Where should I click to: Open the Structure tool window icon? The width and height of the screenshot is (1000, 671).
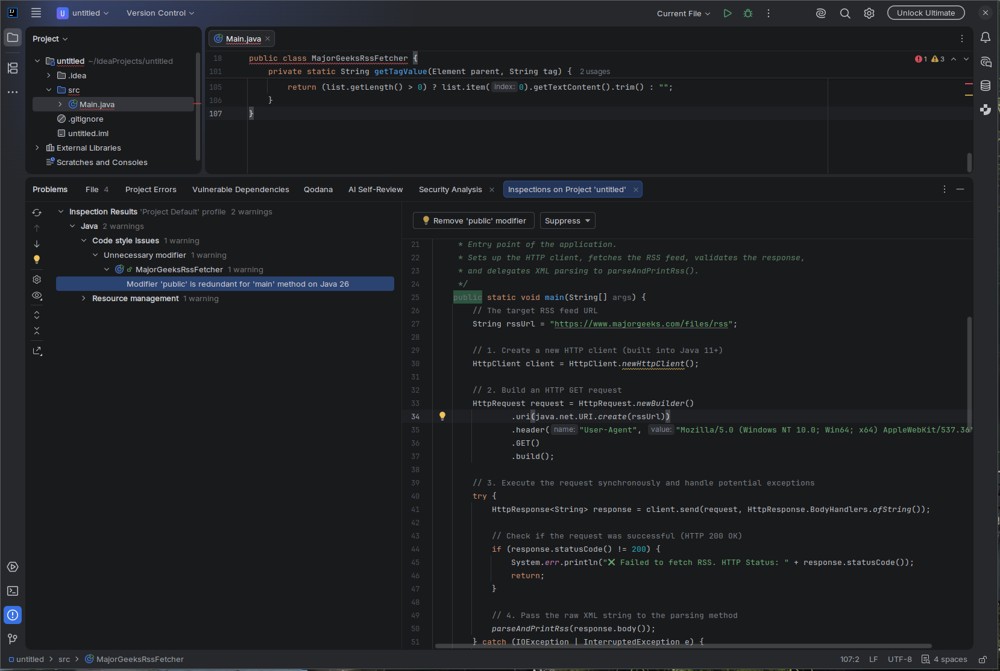(12, 68)
